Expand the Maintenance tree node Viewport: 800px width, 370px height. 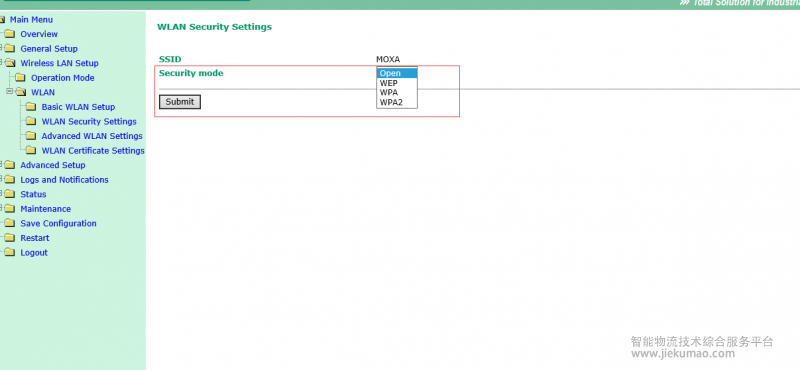coord(1,208)
